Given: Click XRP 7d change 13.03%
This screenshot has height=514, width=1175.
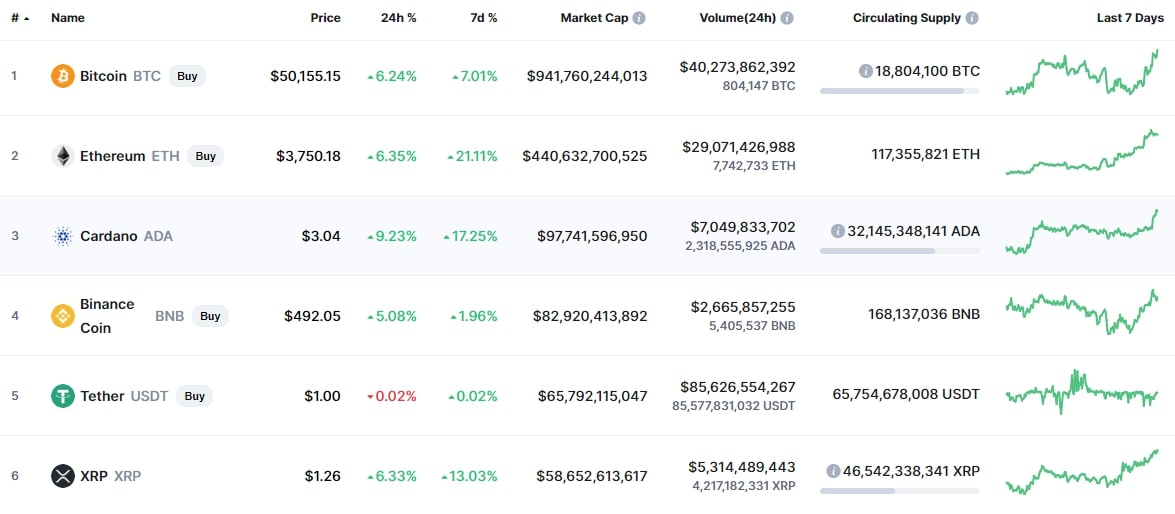Looking at the screenshot, I should [474, 477].
